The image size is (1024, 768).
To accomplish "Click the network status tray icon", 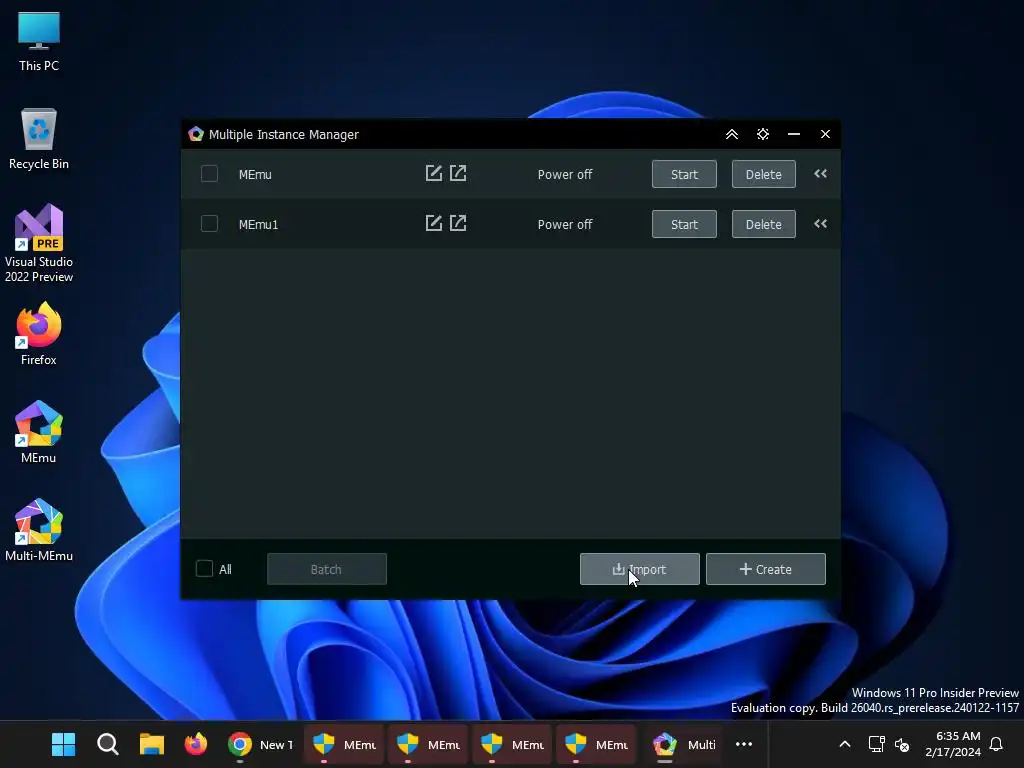I will pyautogui.click(x=876, y=744).
